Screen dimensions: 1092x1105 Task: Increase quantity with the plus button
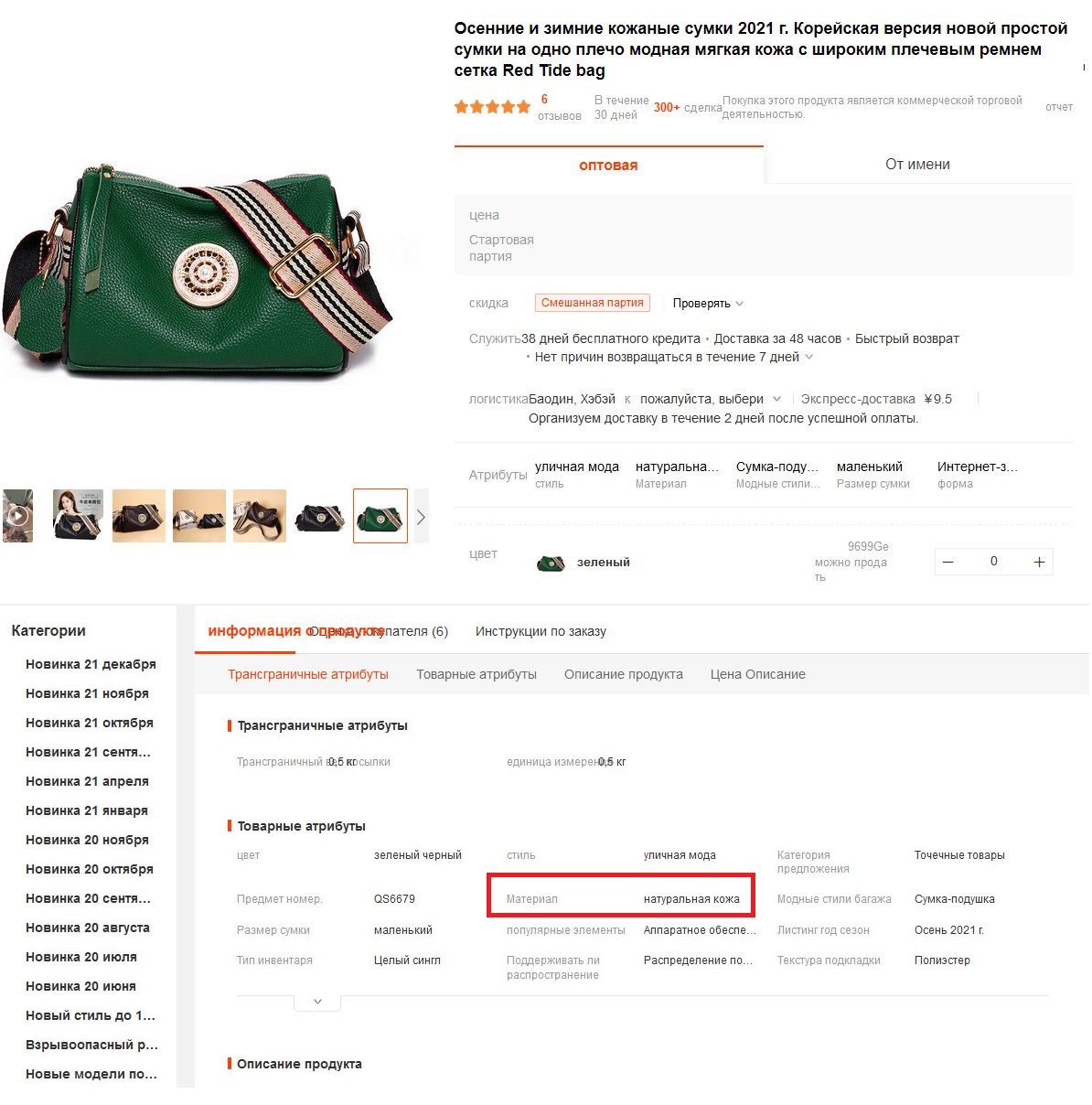1039,562
